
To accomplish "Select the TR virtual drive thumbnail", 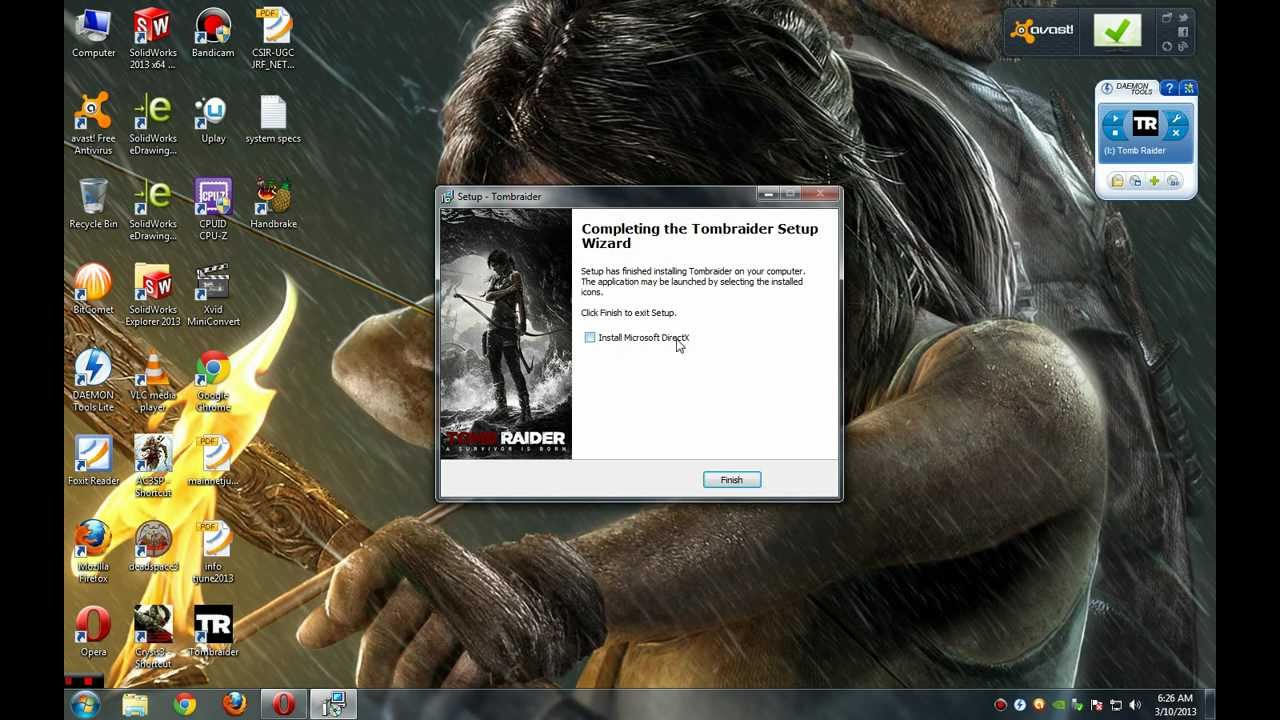I will click(1145, 125).
